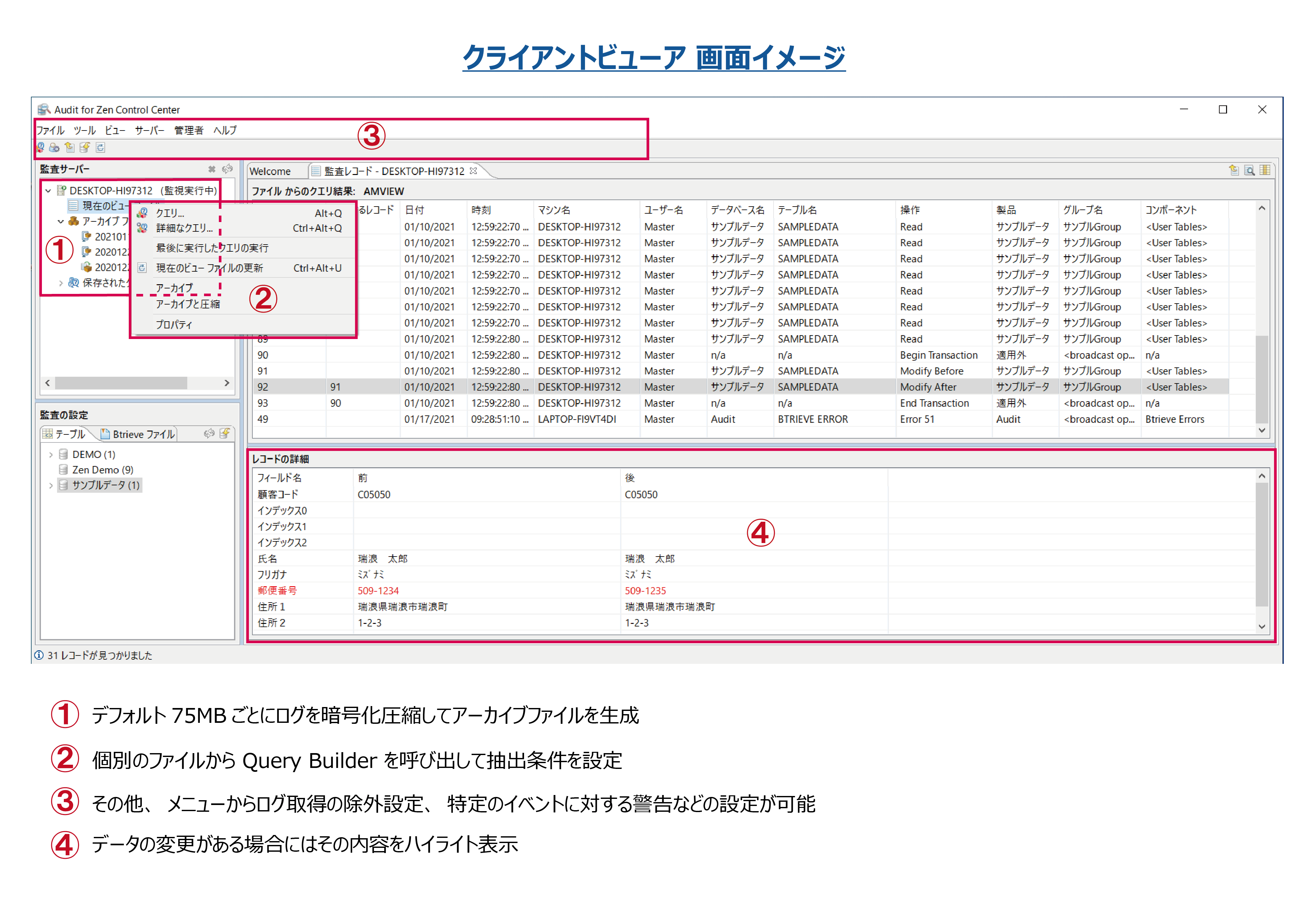1316x902 pixels.
Task: Switch to the Welcome tab
Action: coord(270,171)
